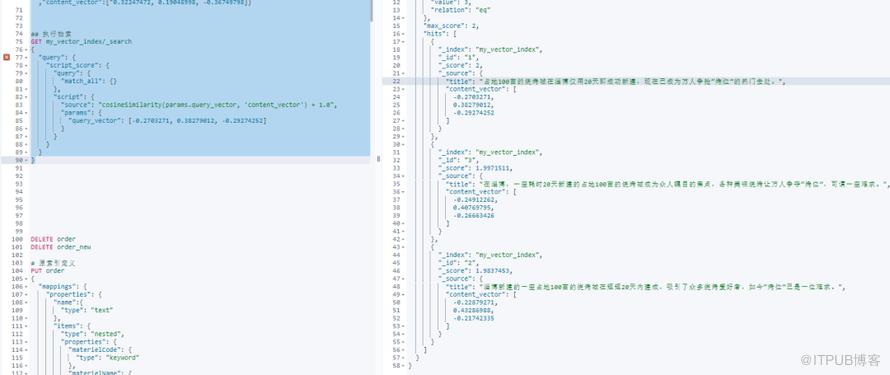Collapse the first hit's "_source" at line 21
The height and width of the screenshot is (375, 890).
click(403, 73)
